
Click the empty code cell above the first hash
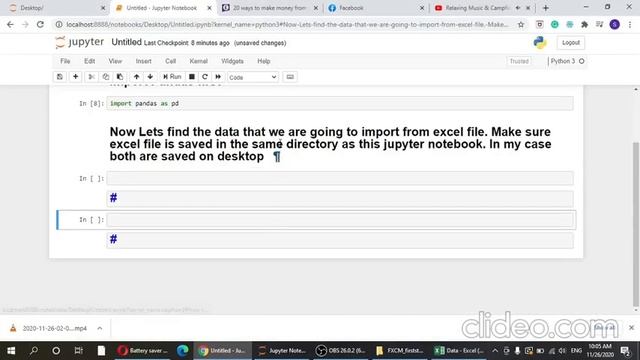coord(340,178)
